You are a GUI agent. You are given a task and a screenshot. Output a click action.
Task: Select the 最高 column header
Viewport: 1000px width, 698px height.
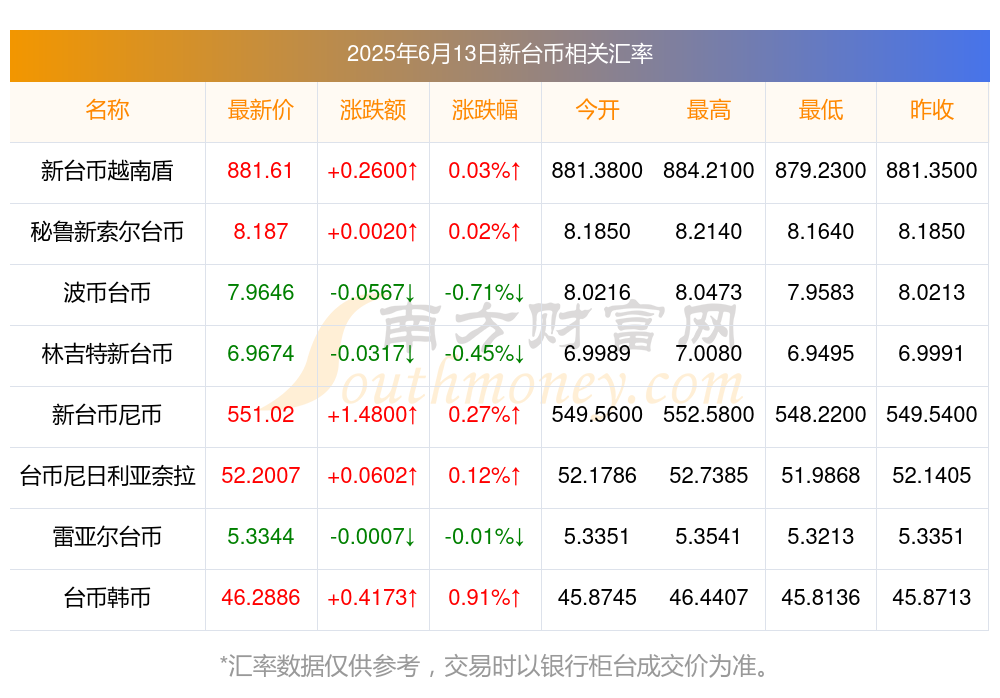[x=709, y=110]
